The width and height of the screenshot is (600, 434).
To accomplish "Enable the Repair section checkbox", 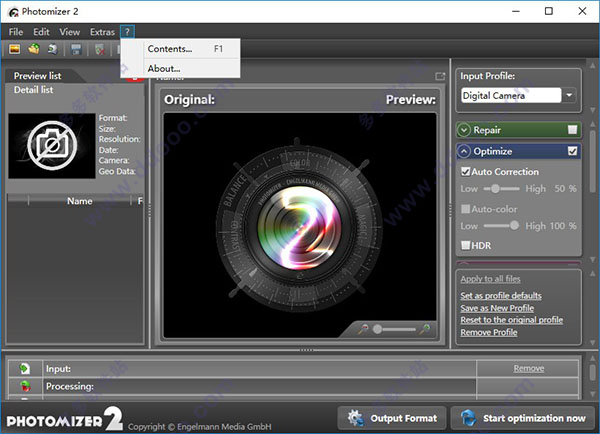I will (x=572, y=130).
